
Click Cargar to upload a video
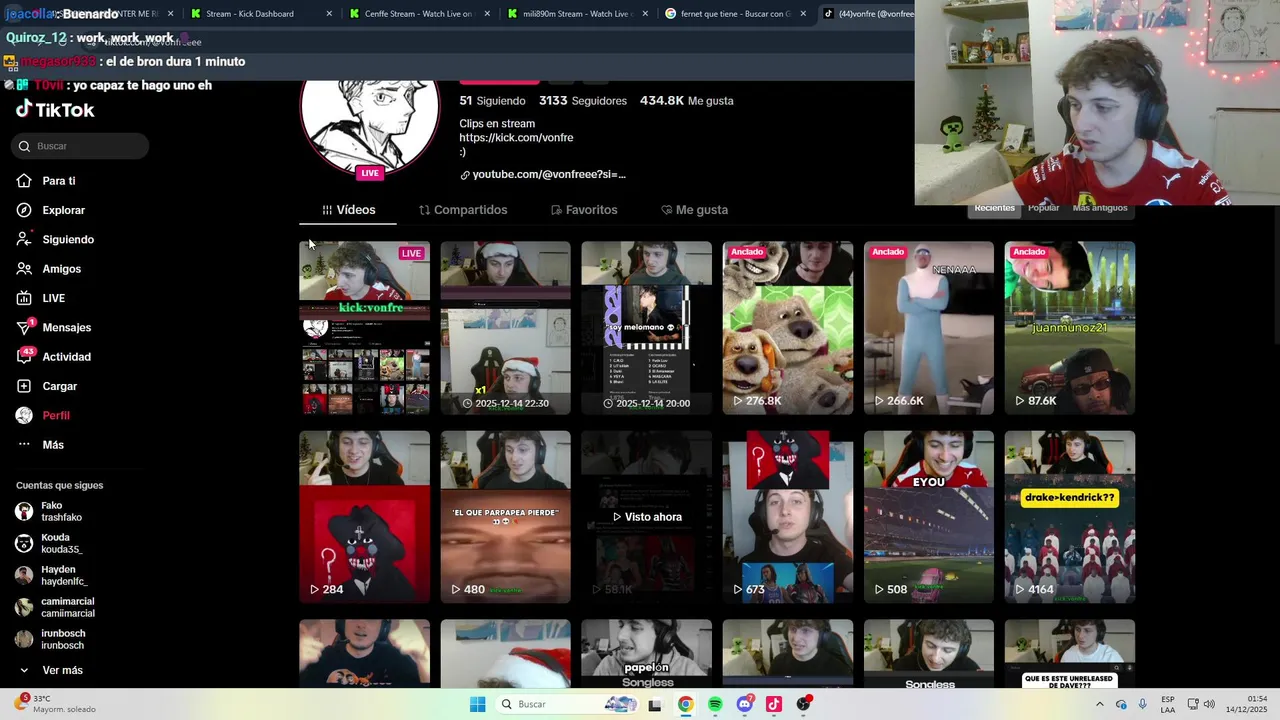click(47, 386)
